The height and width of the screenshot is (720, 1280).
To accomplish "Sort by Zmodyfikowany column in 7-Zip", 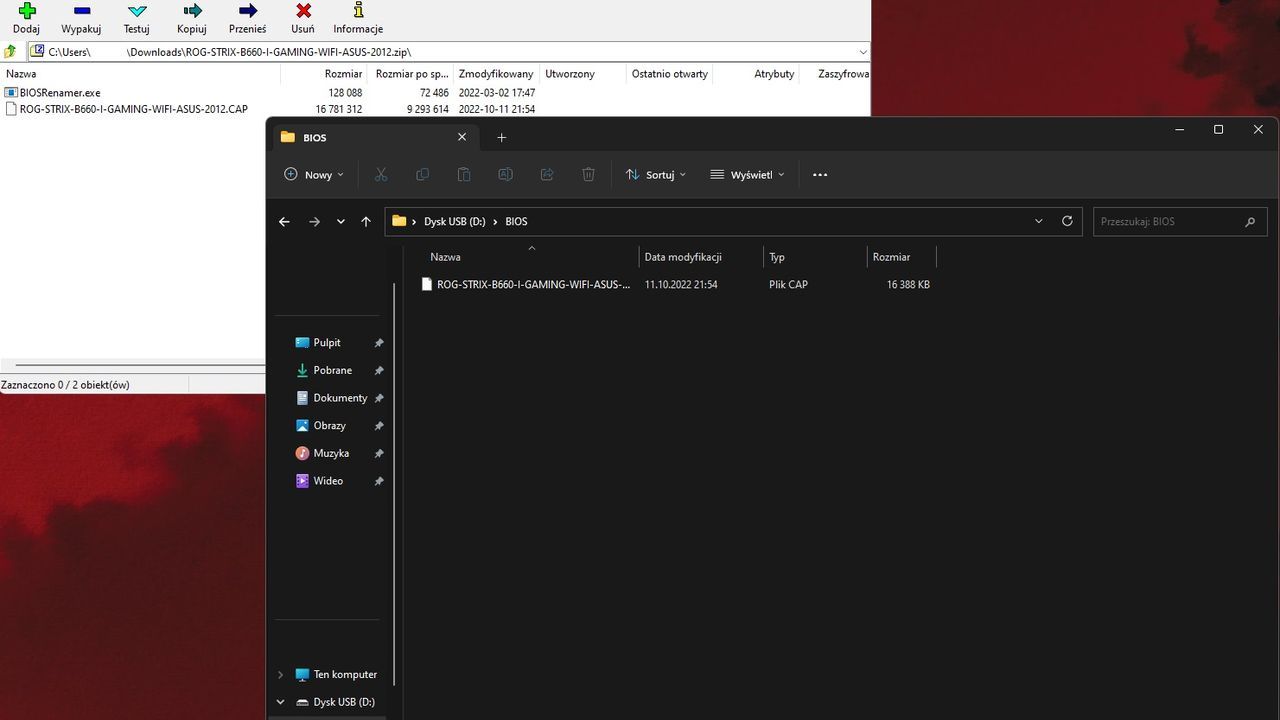I will click(x=496, y=74).
